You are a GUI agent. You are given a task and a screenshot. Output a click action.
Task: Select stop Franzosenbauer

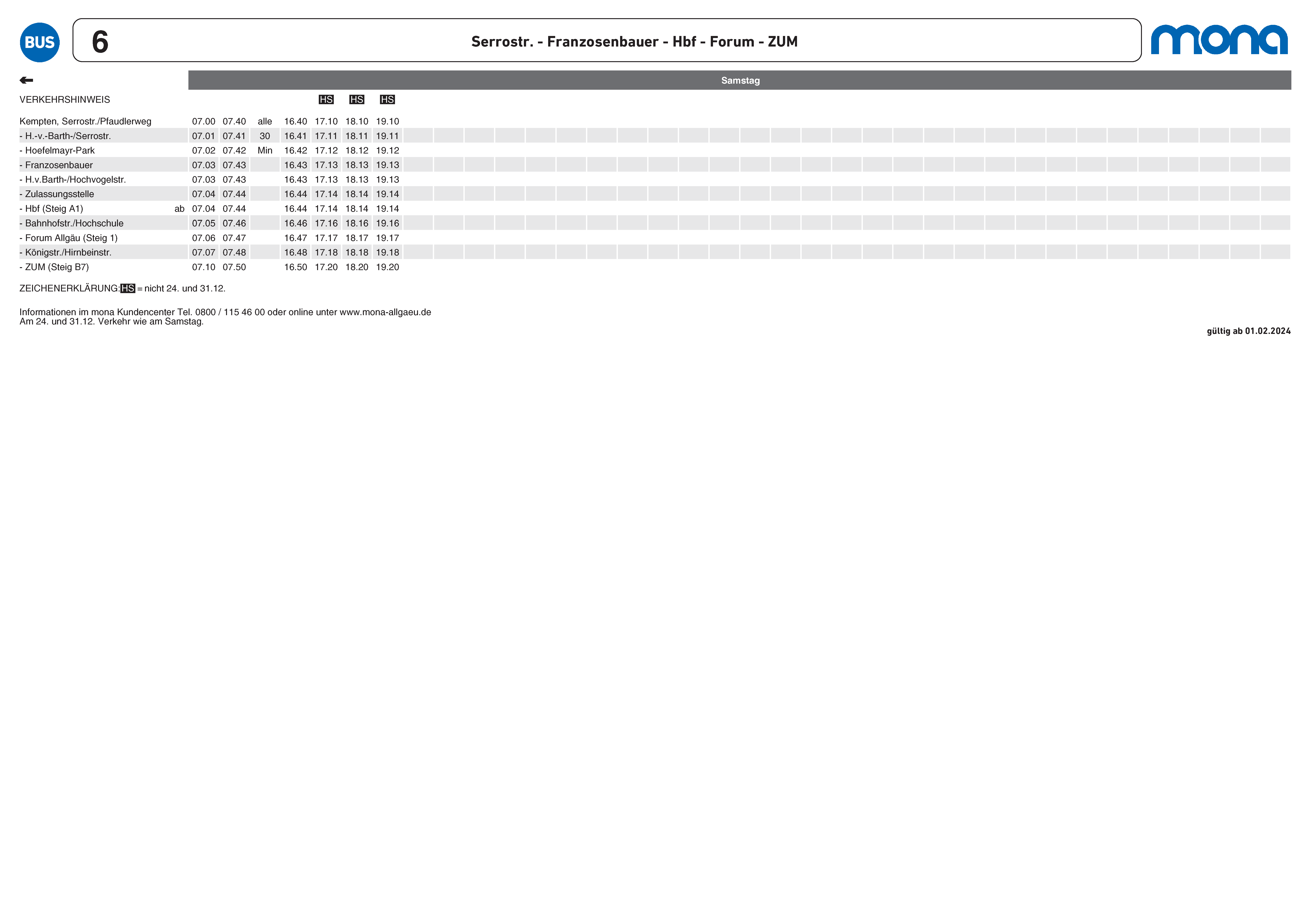tap(56, 165)
